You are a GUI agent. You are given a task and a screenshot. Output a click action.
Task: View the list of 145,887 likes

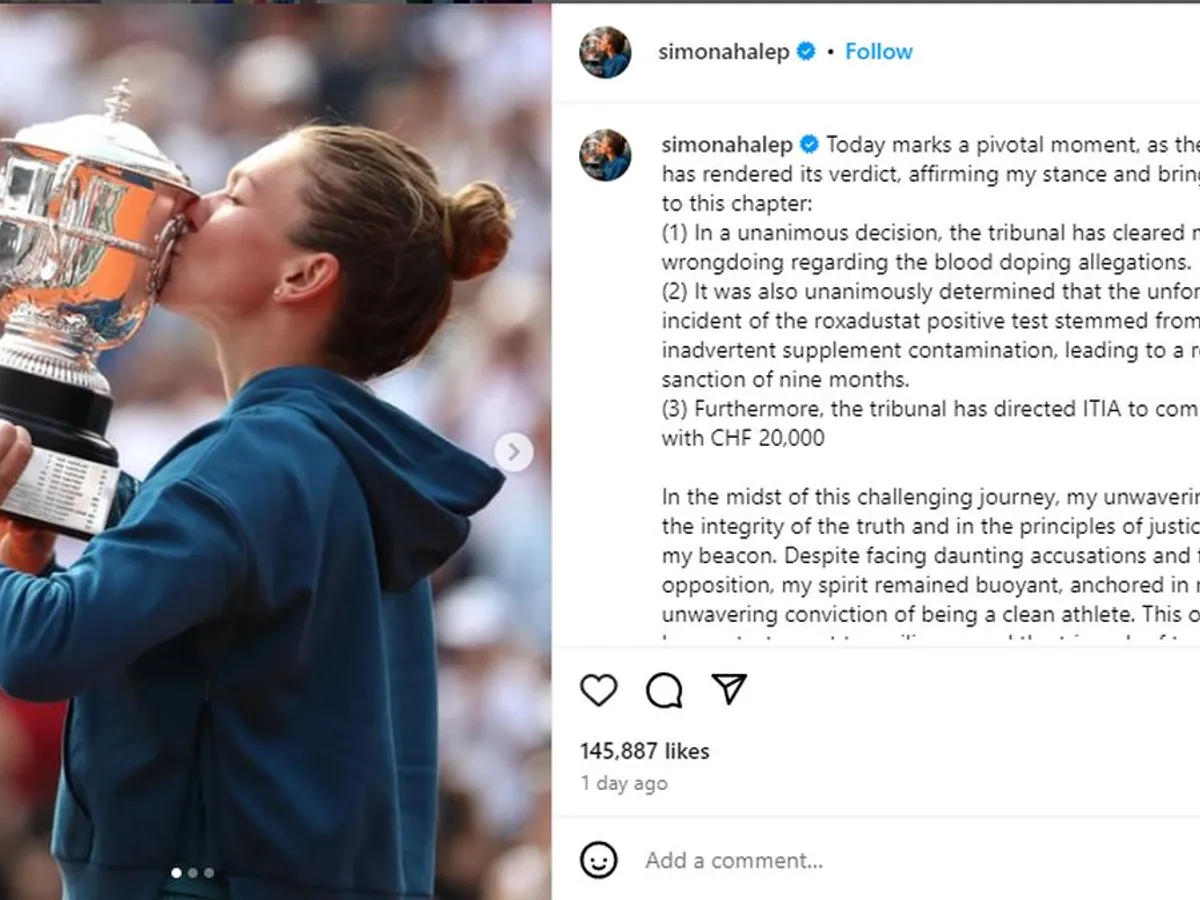point(644,751)
